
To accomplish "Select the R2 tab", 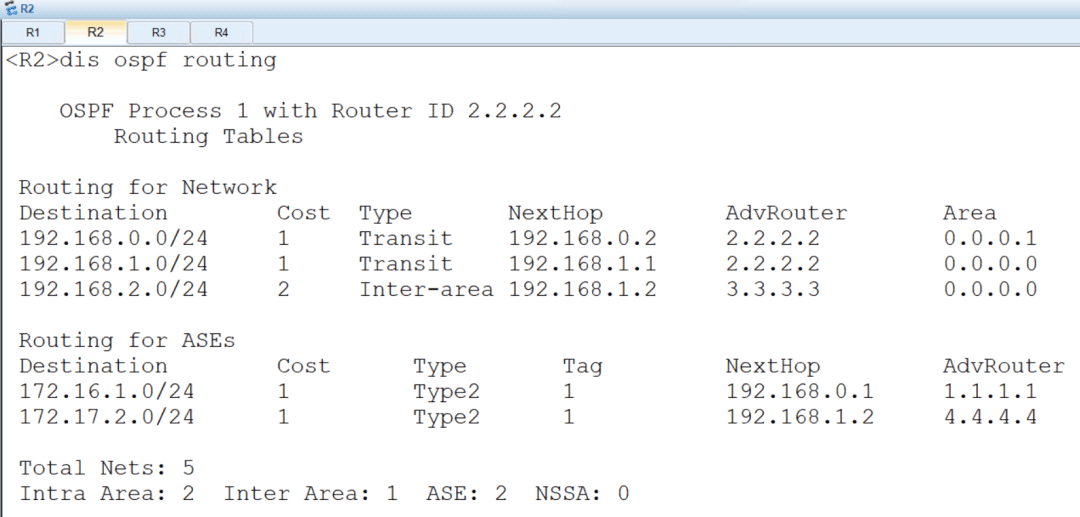I will [x=96, y=32].
